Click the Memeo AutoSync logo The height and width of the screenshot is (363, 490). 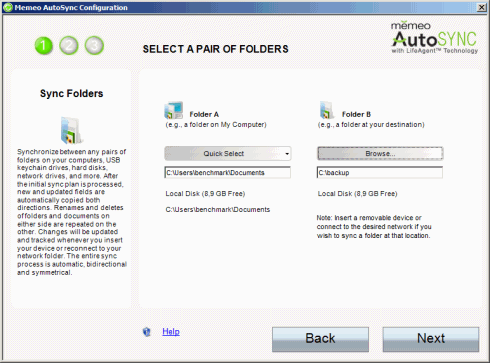(x=435, y=37)
